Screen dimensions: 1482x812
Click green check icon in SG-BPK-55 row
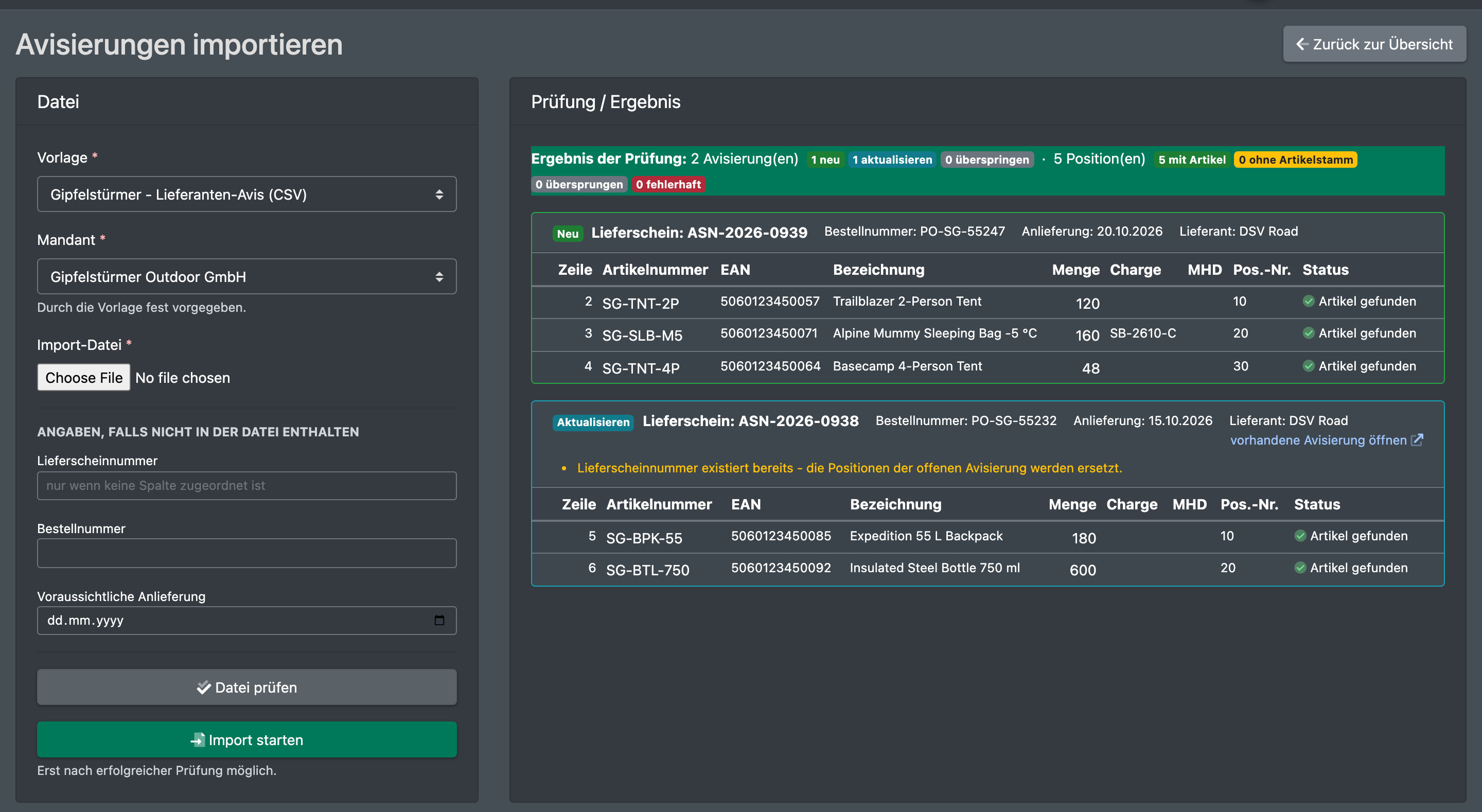[1300, 536]
